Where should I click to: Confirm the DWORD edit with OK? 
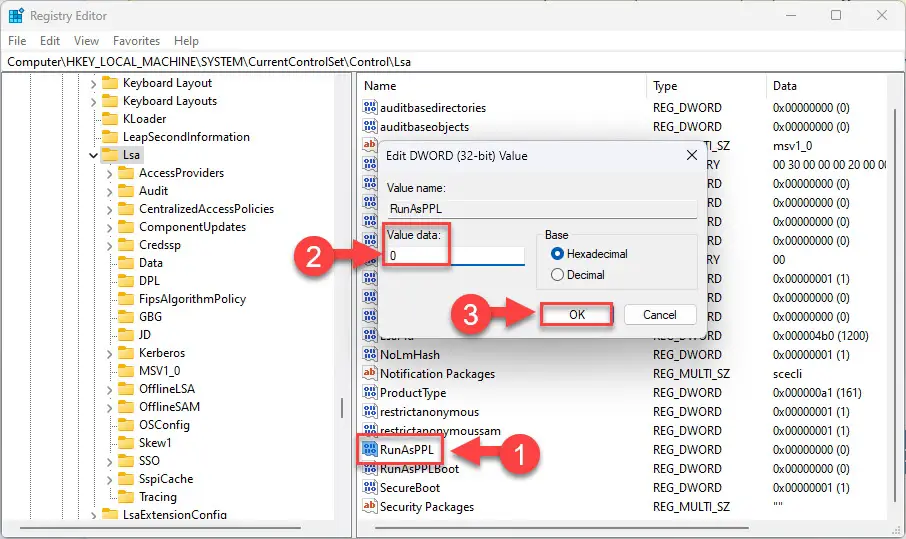click(x=577, y=315)
